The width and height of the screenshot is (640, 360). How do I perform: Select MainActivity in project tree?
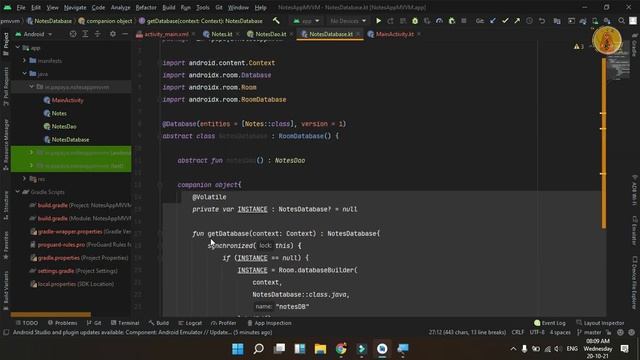coord(63,100)
